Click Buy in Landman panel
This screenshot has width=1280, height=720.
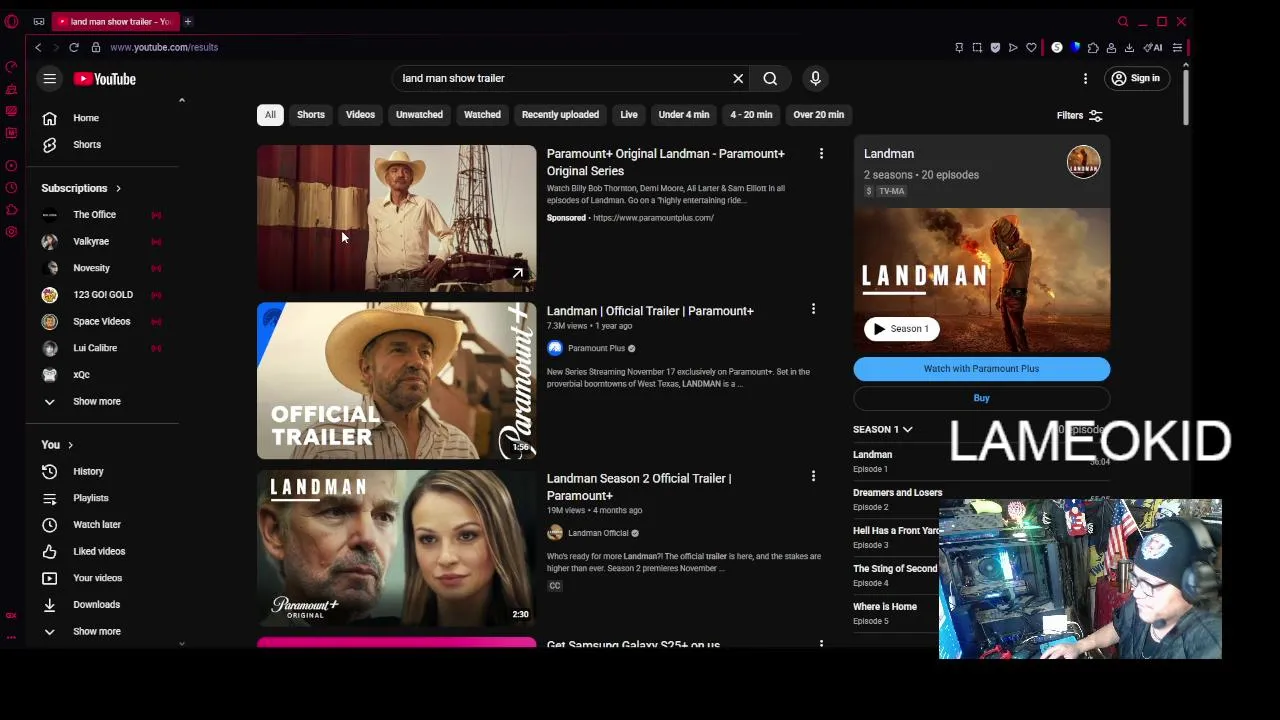pos(981,398)
